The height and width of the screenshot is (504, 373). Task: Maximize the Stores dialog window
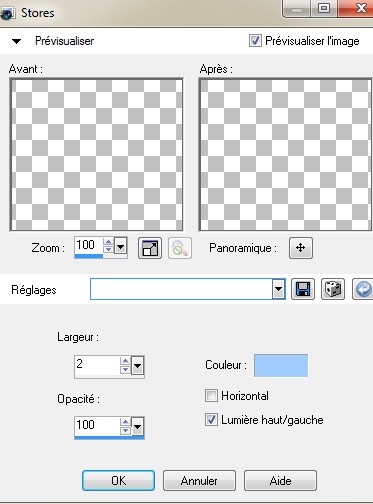324,8
